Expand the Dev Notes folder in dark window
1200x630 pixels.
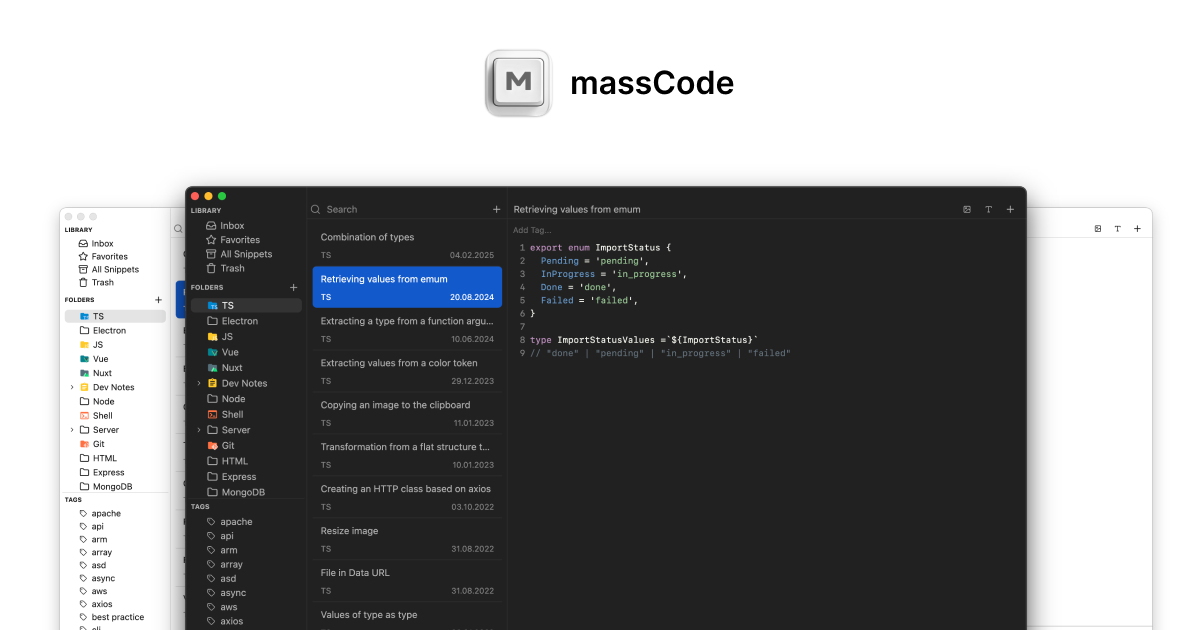(x=199, y=384)
